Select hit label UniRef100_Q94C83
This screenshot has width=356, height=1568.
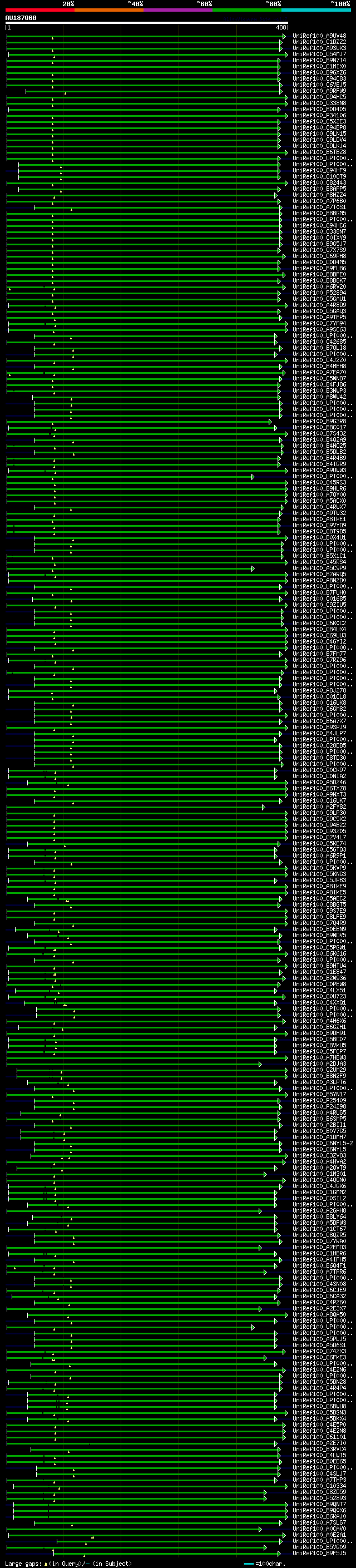click(319, 78)
